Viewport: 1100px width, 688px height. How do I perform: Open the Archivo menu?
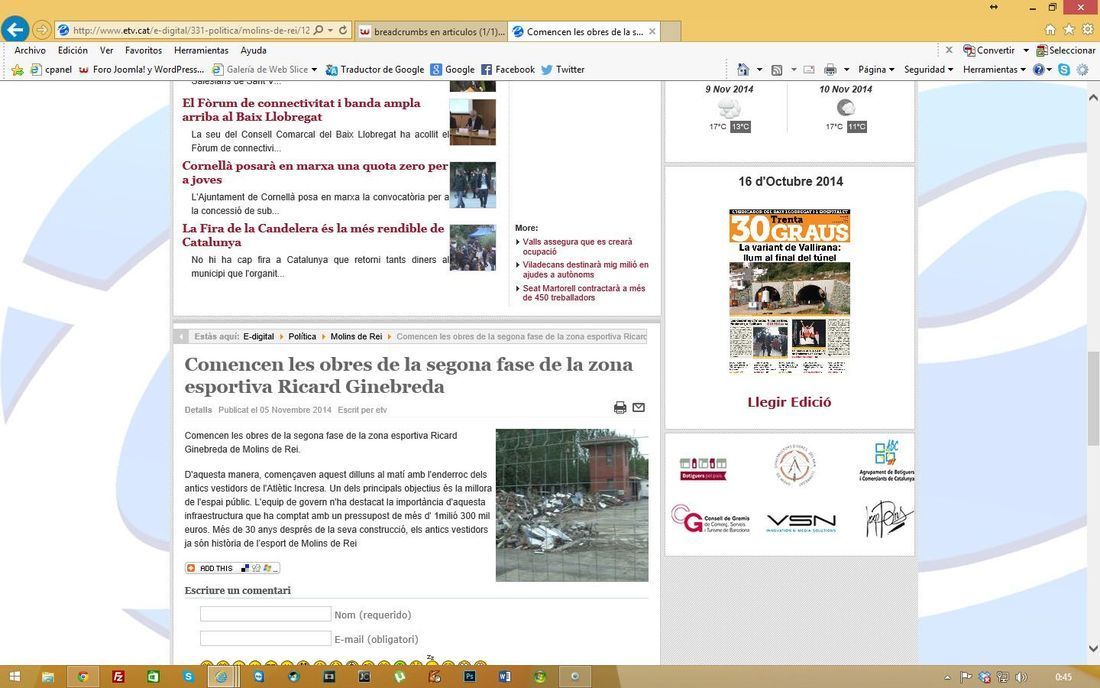tap(30, 50)
